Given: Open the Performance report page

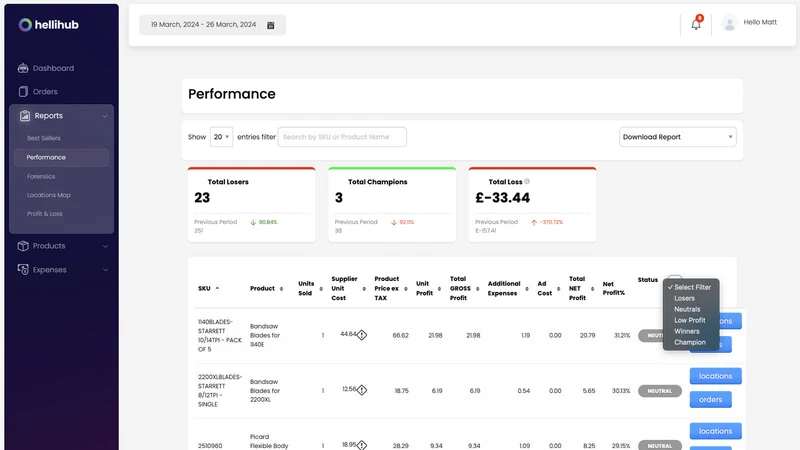Looking at the screenshot, I should (61, 158).
